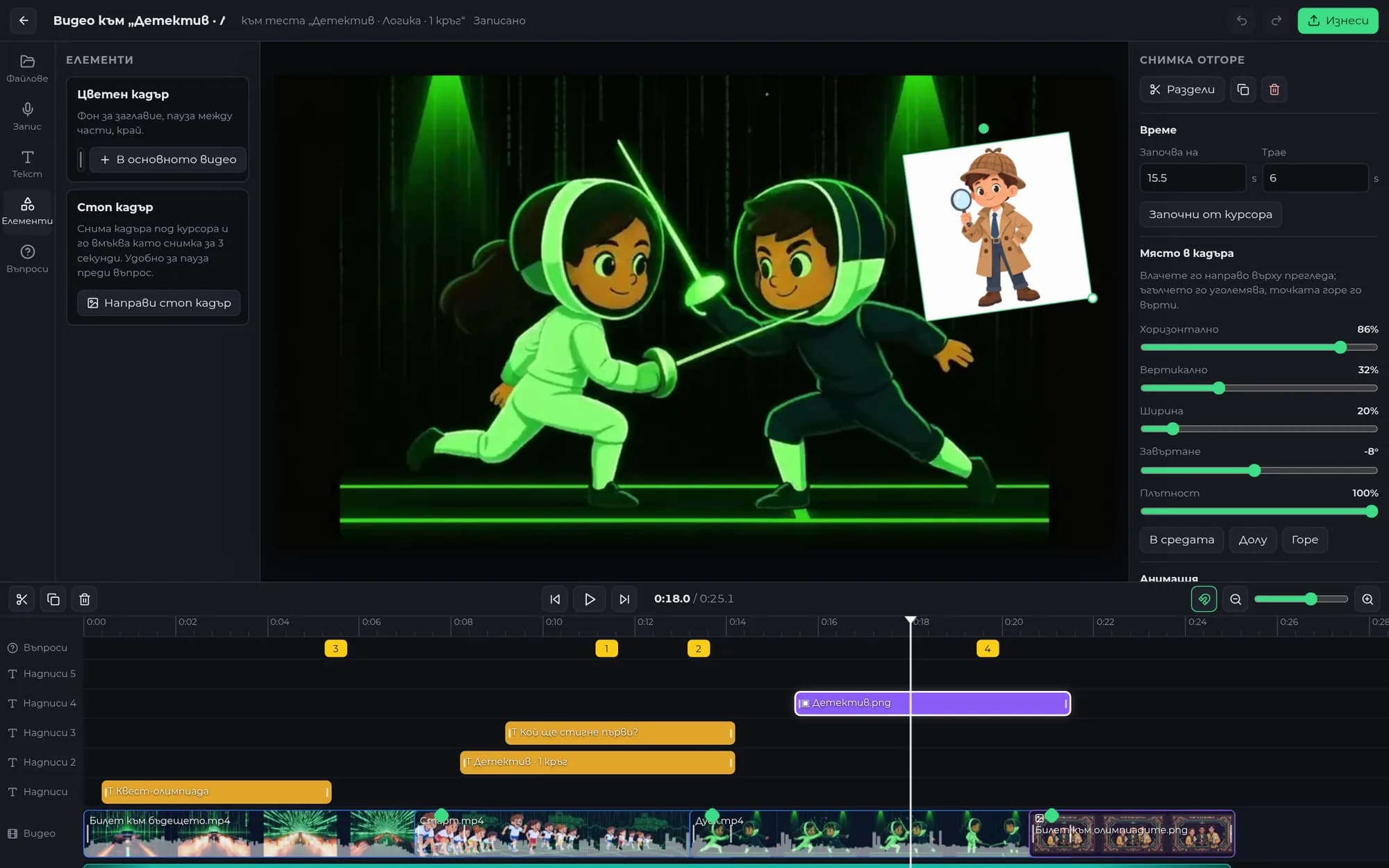Click Направи стоп кадър button

pos(159,303)
